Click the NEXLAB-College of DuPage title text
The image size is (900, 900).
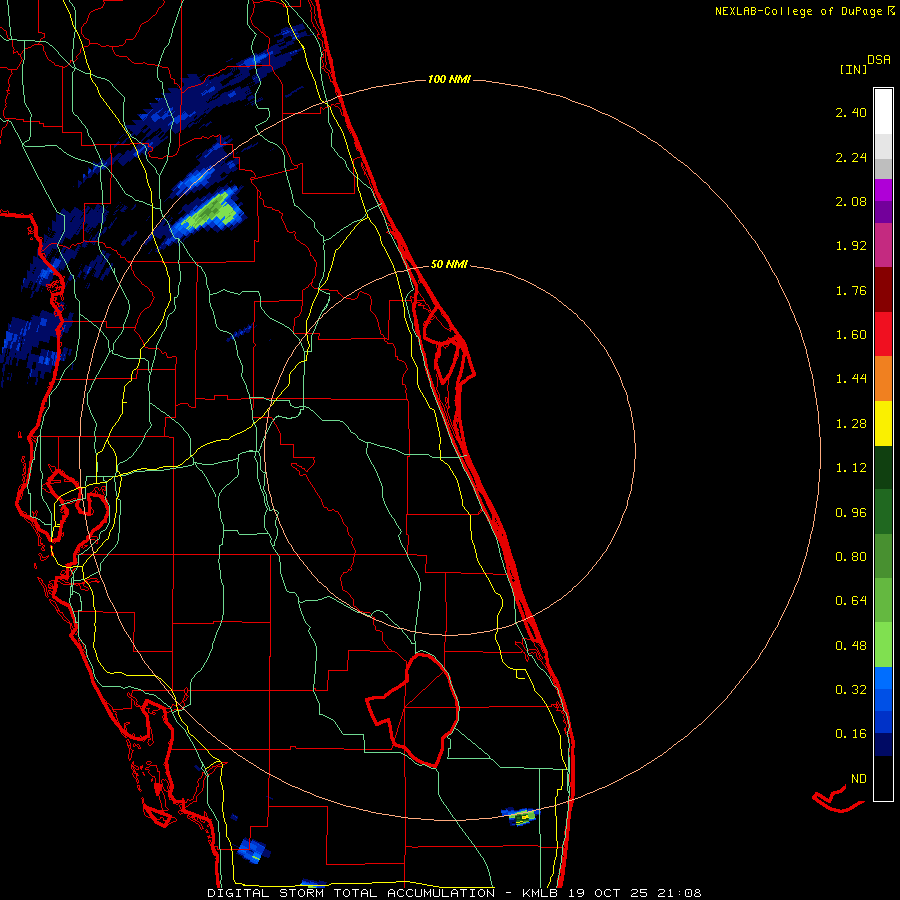click(x=798, y=11)
